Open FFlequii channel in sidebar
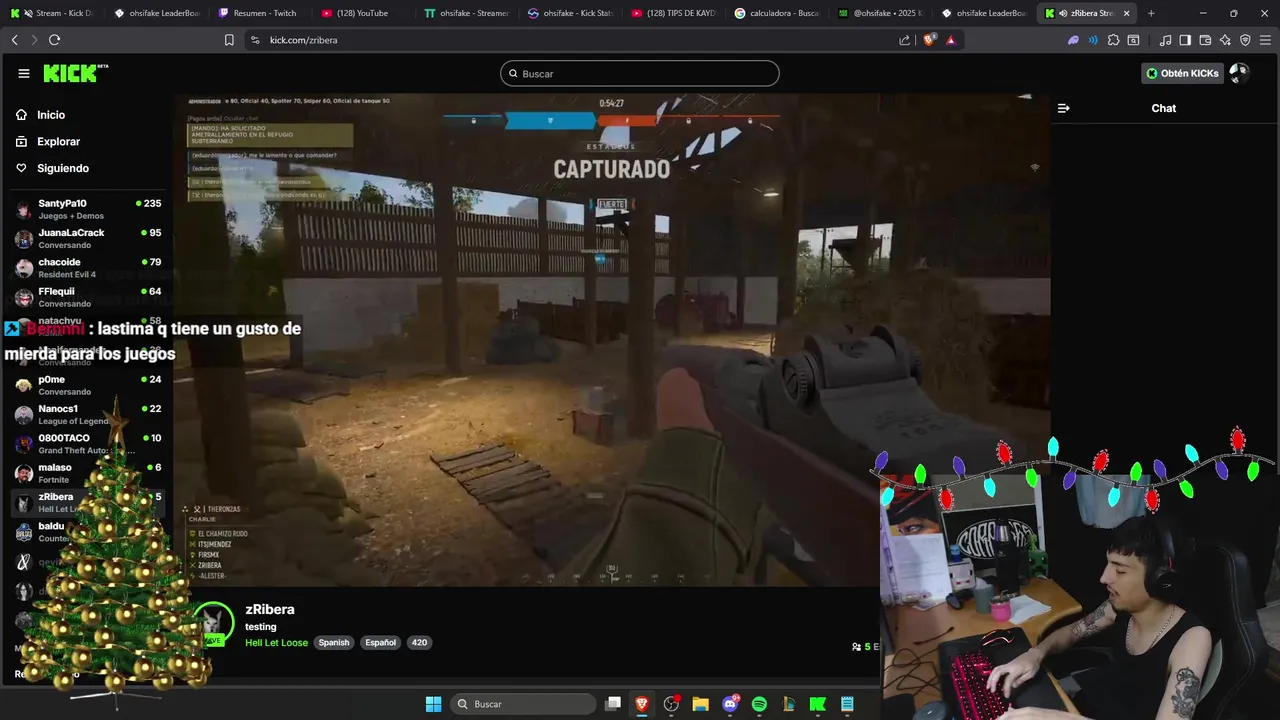This screenshot has height=720, width=1280. tap(88, 297)
